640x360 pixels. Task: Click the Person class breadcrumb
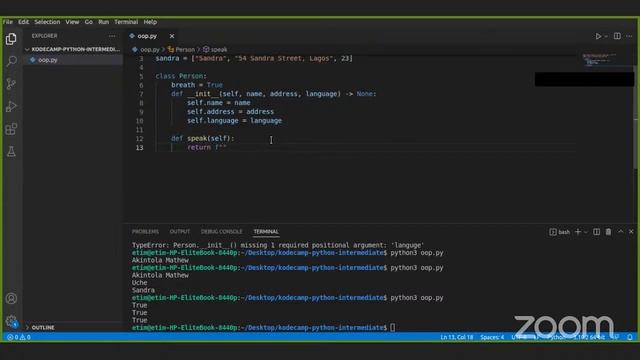pos(182,50)
